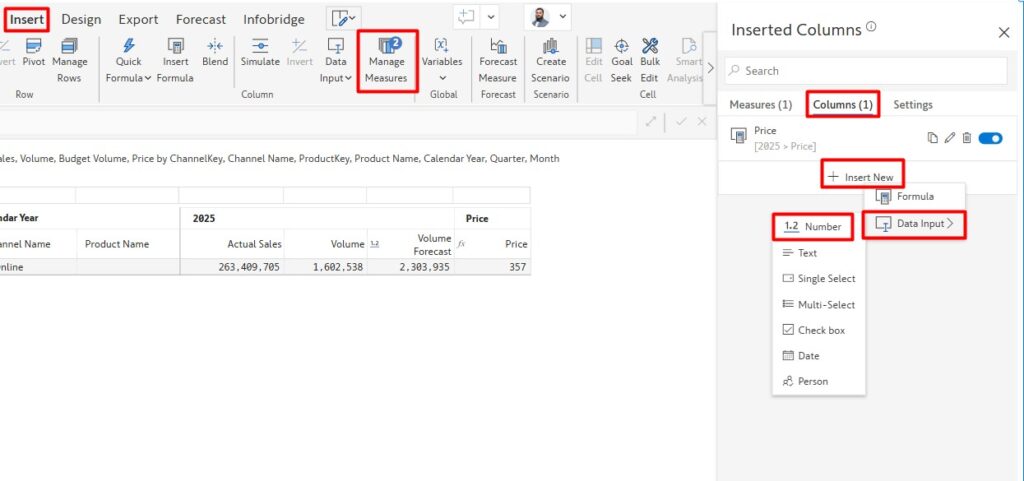Copy the Price column using duplicate icon

coord(933,138)
